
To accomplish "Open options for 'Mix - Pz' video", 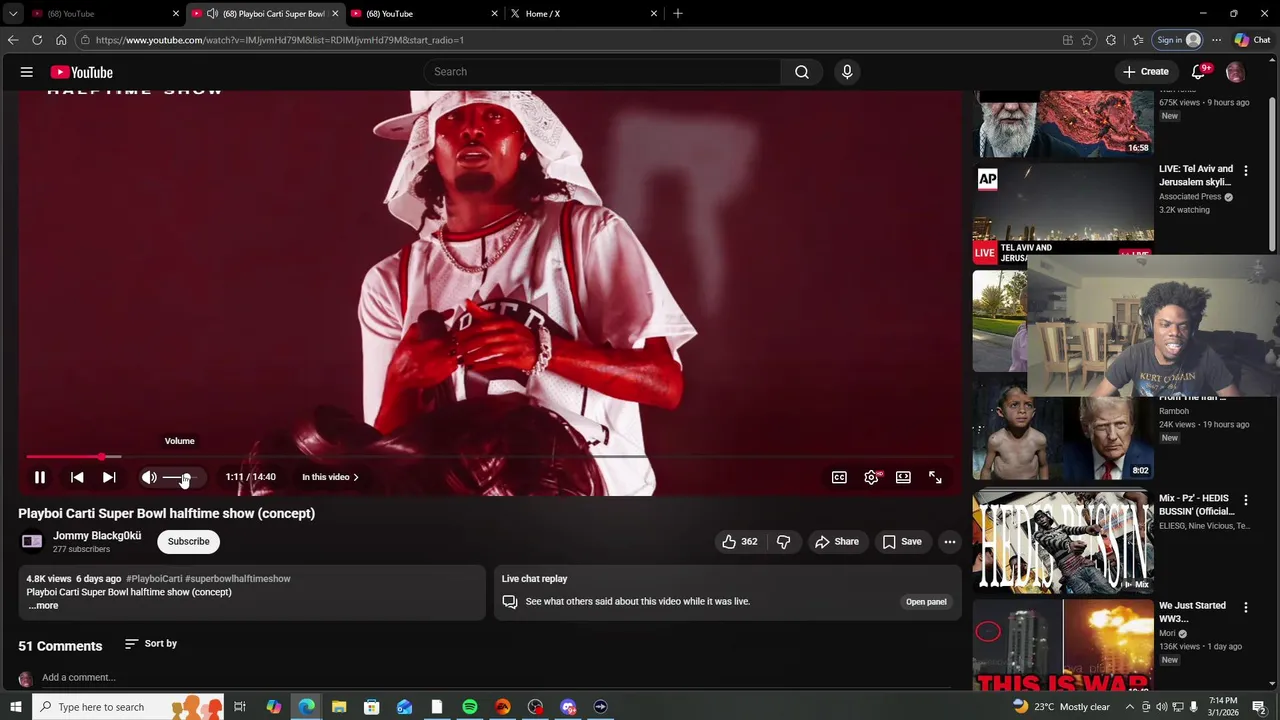I will click(1246, 499).
